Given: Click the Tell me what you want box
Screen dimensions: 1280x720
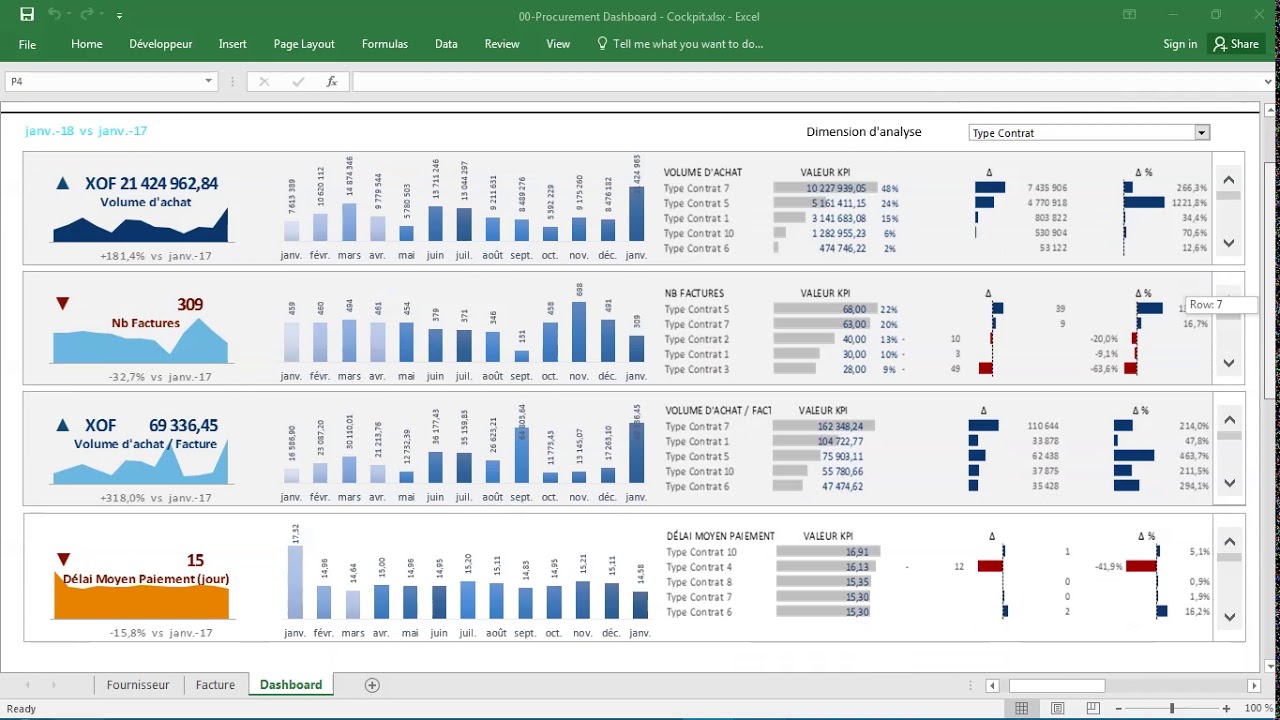Looking at the screenshot, I should 680,44.
